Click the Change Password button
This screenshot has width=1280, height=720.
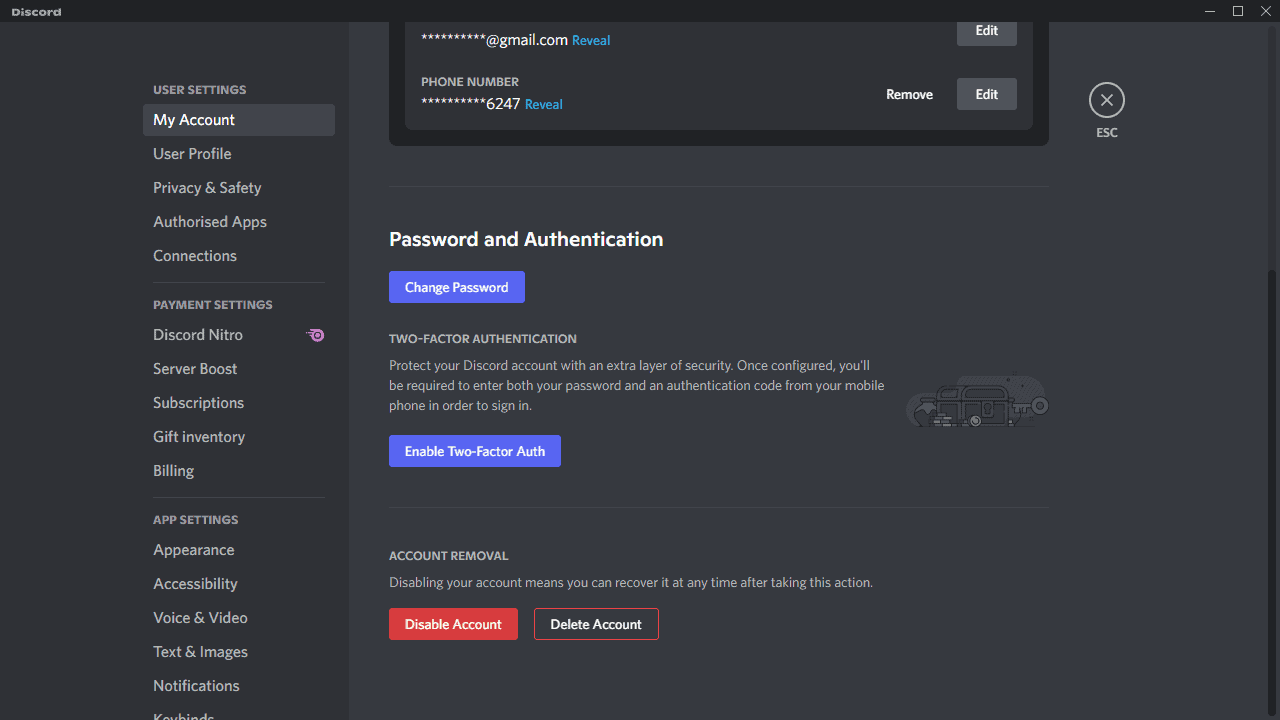pos(456,287)
